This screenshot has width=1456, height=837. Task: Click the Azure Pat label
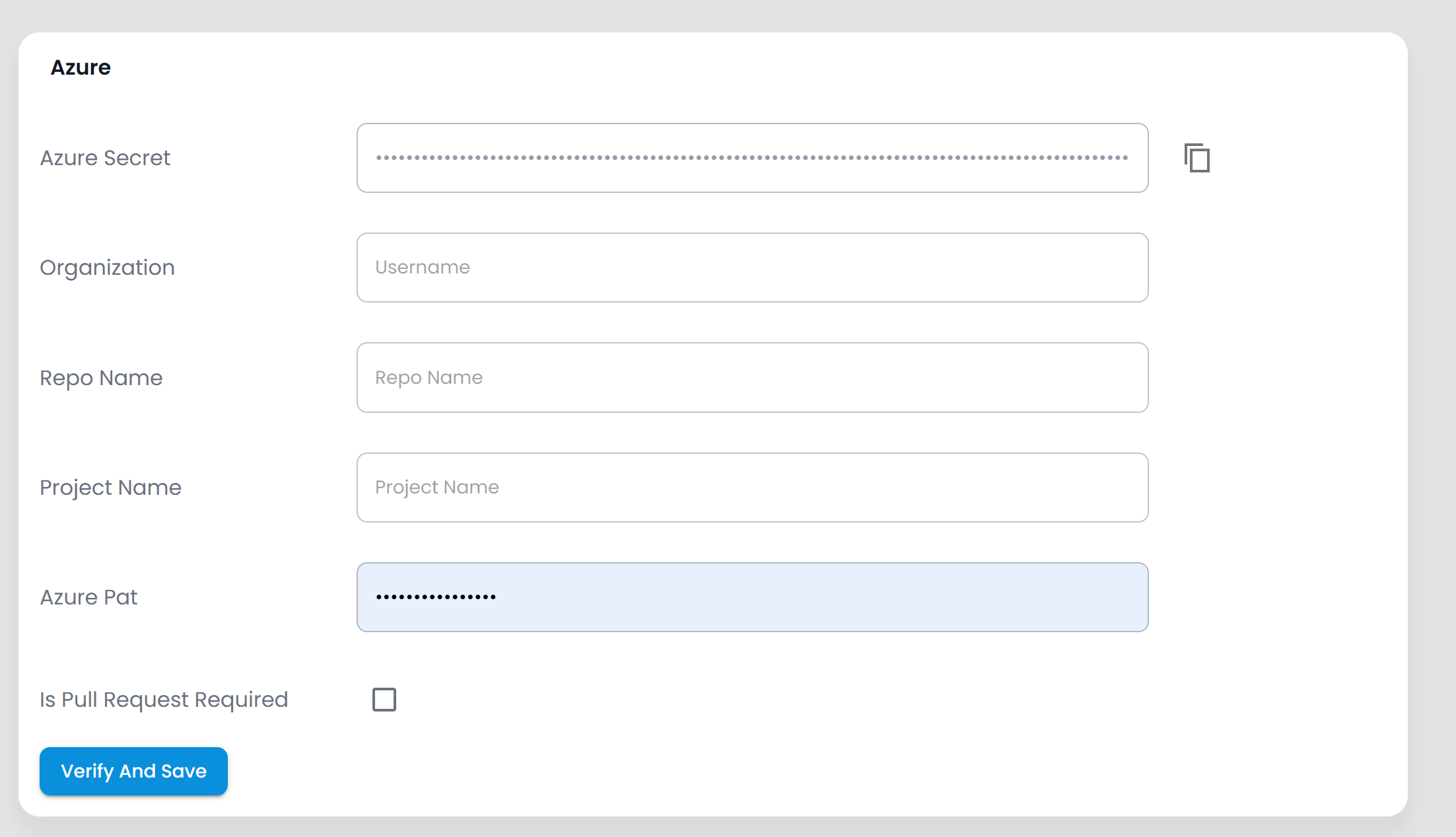[x=88, y=597]
